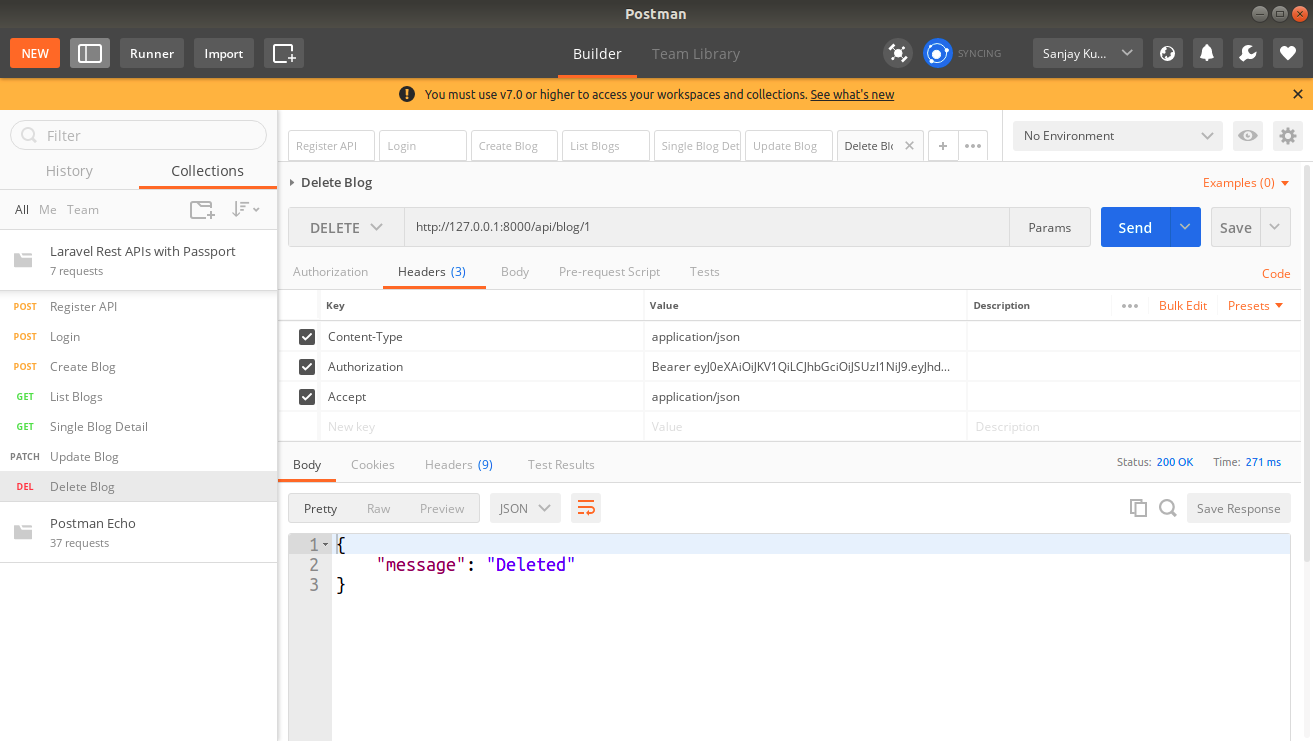This screenshot has width=1313, height=741.
Task: Open the collection sort options
Action: [246, 209]
